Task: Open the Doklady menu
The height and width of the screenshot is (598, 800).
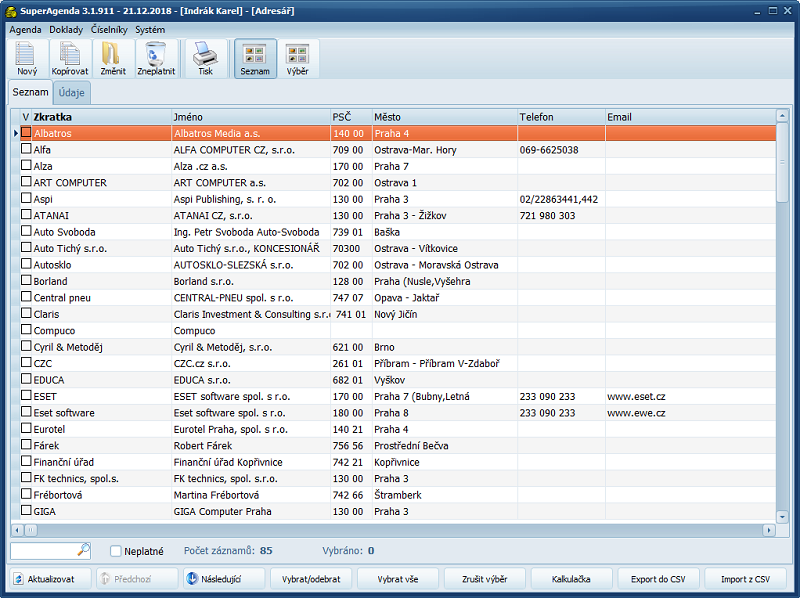Action: tap(66, 30)
